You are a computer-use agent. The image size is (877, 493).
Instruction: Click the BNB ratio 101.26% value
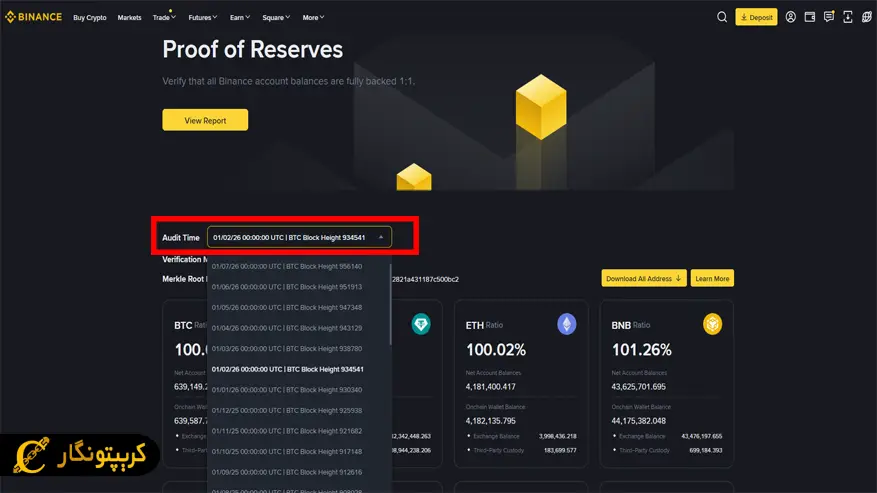click(642, 350)
